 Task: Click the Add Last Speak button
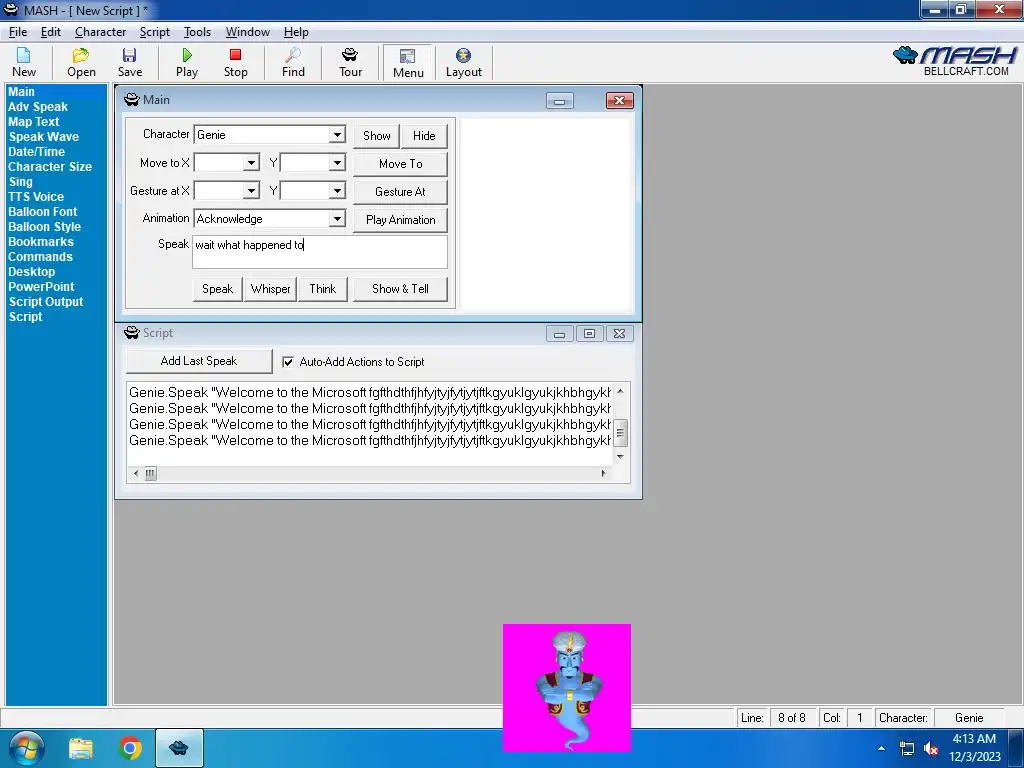pos(199,361)
